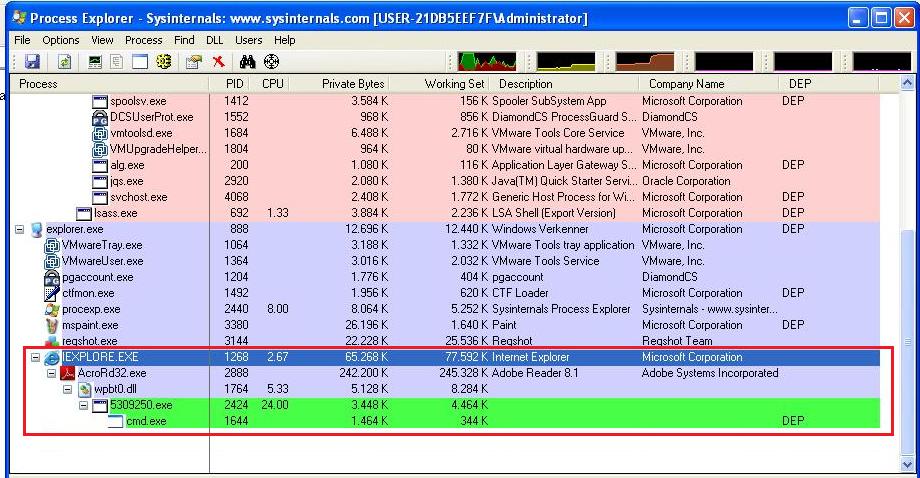Image resolution: width=920 pixels, height=478 pixels.
Task: Click the orange physical memory graph
Action: click(645, 62)
